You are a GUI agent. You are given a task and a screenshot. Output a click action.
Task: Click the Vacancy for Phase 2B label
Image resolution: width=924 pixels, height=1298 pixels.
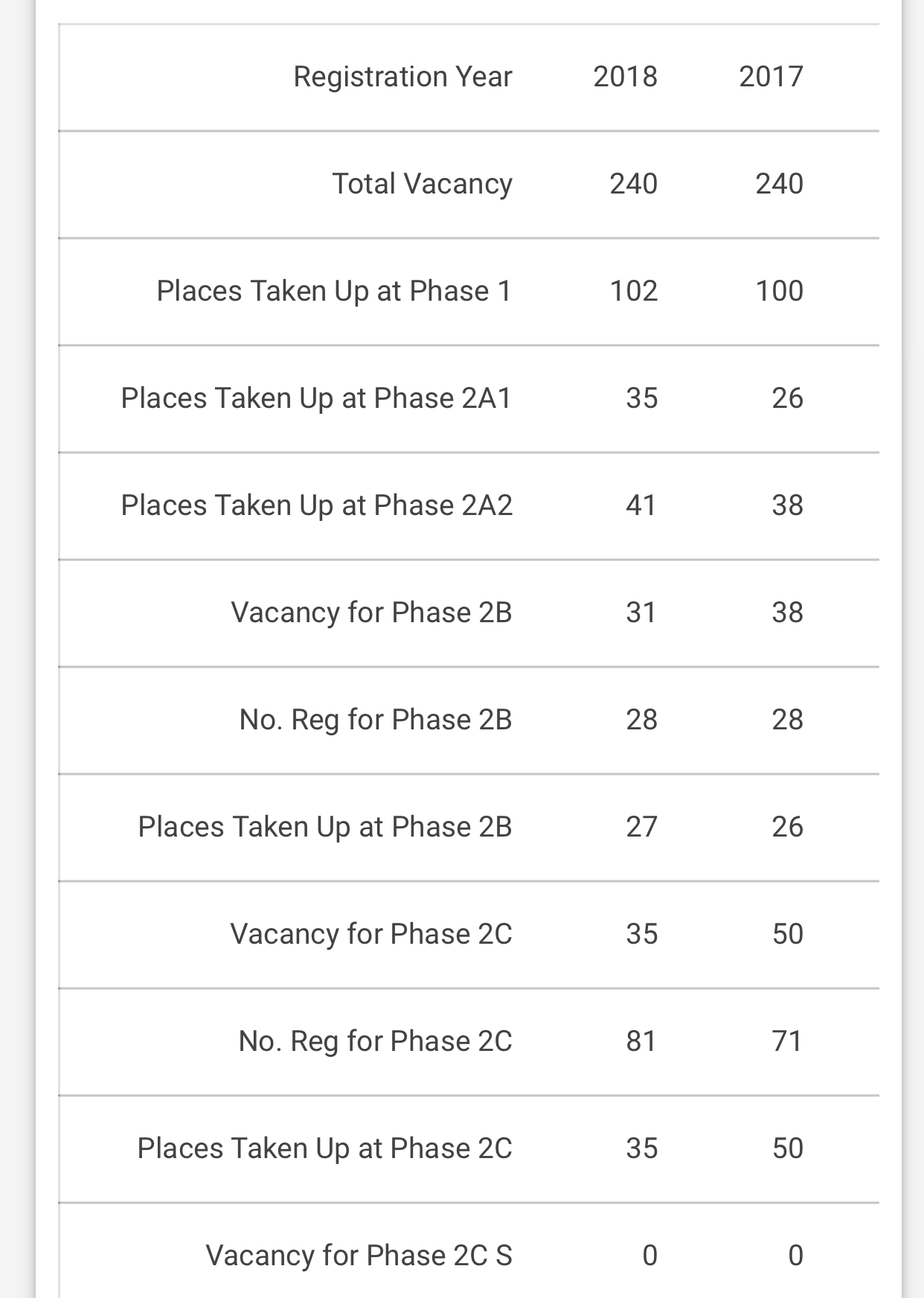(x=371, y=613)
